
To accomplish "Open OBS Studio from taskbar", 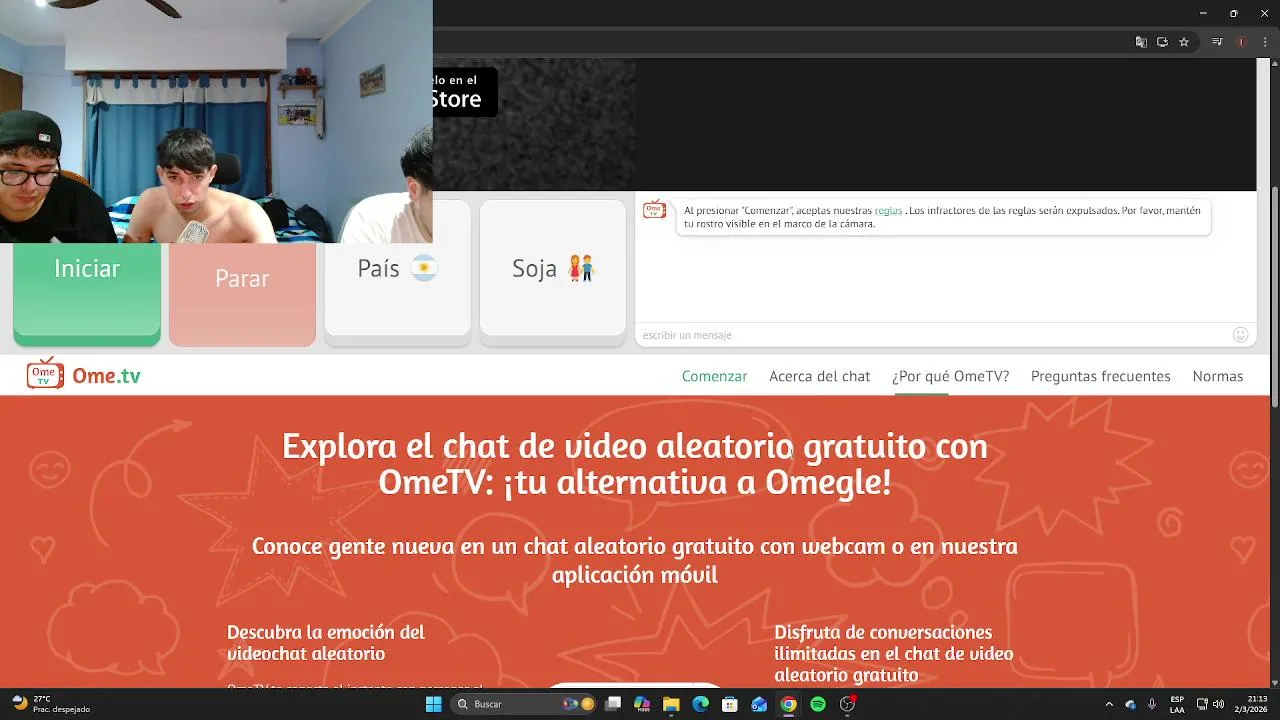I will [848, 704].
